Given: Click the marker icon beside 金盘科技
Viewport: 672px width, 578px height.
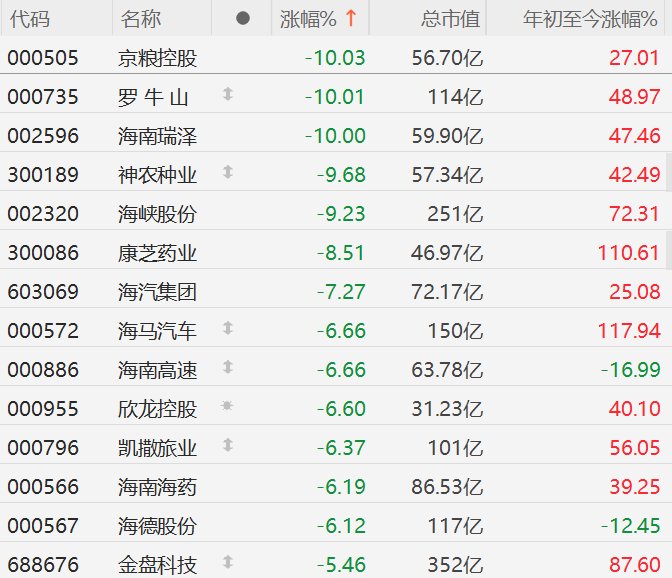Looking at the screenshot, I should click(x=228, y=562).
